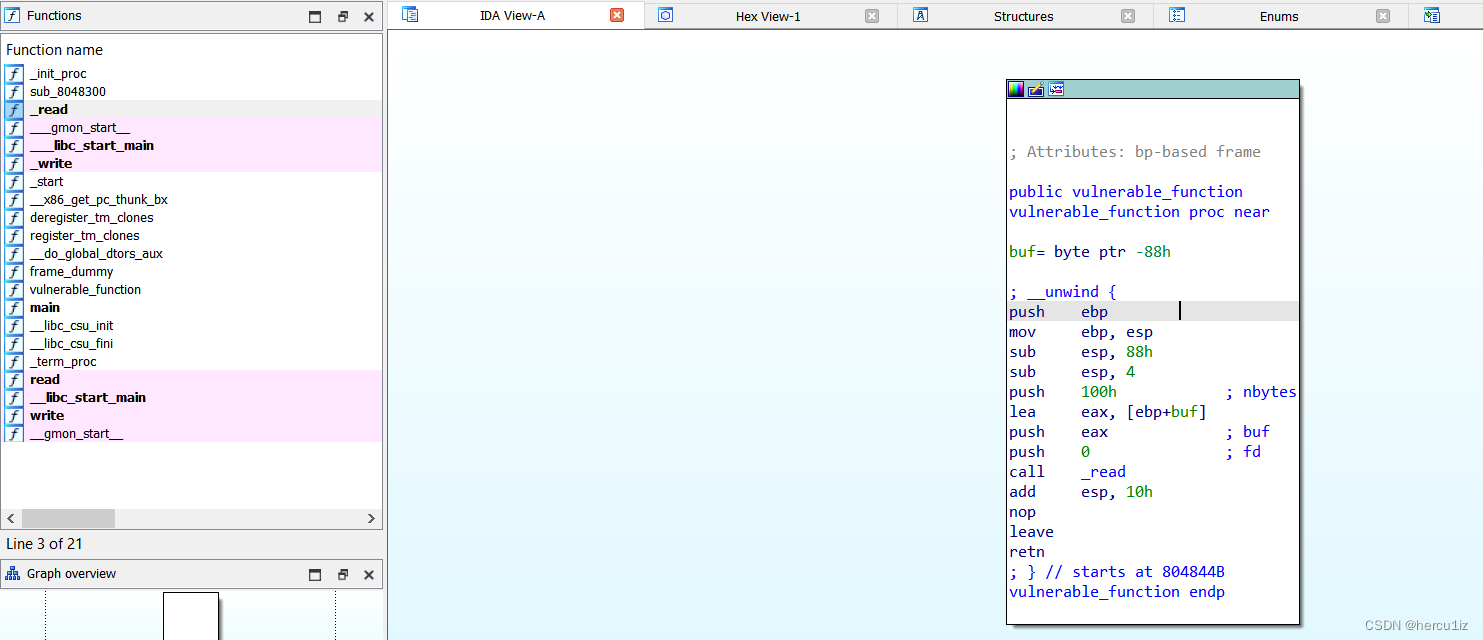Click the function icon beside _start

point(14,182)
